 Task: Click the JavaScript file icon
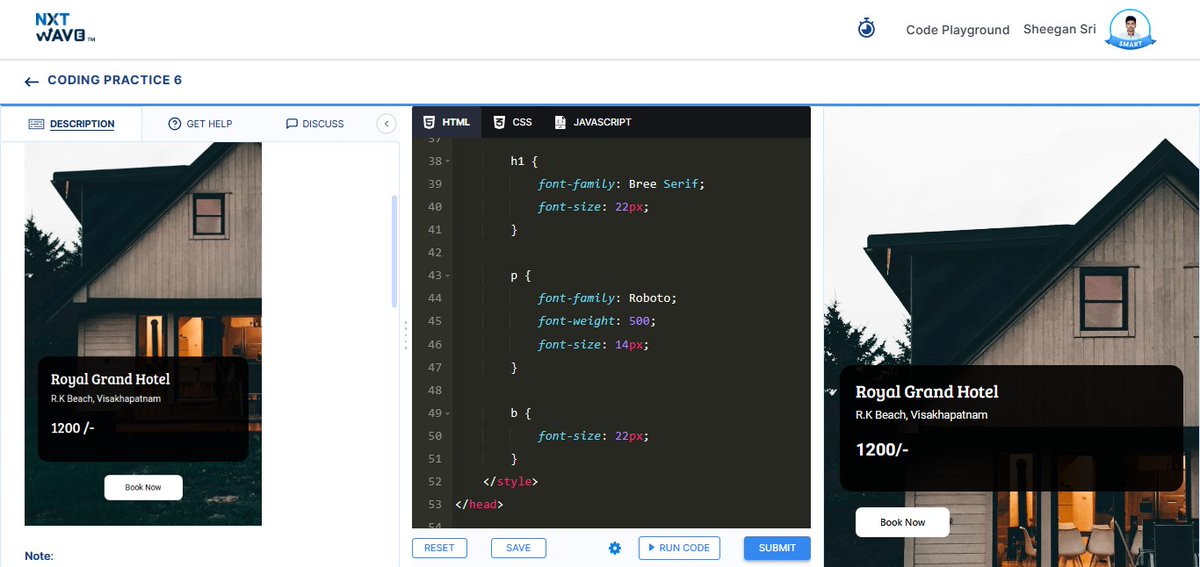560,122
